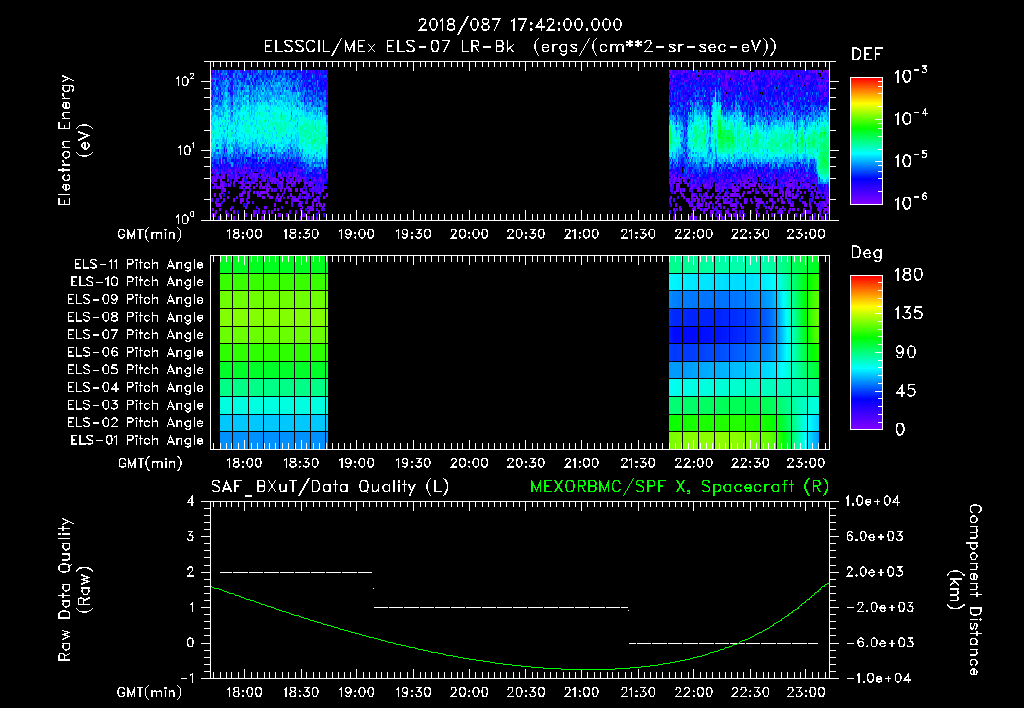This screenshot has width=1024, height=708.
Task: Click the SAF_BXuT/Data Quality (L) legend
Action: click(330, 487)
